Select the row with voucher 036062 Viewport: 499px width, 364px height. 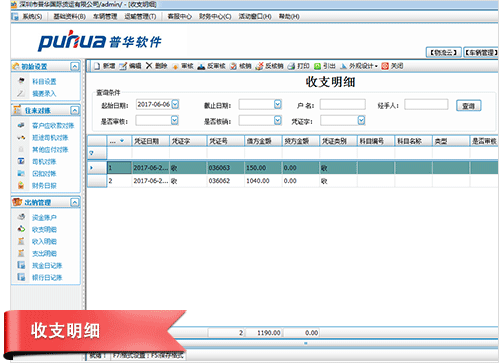point(292,181)
